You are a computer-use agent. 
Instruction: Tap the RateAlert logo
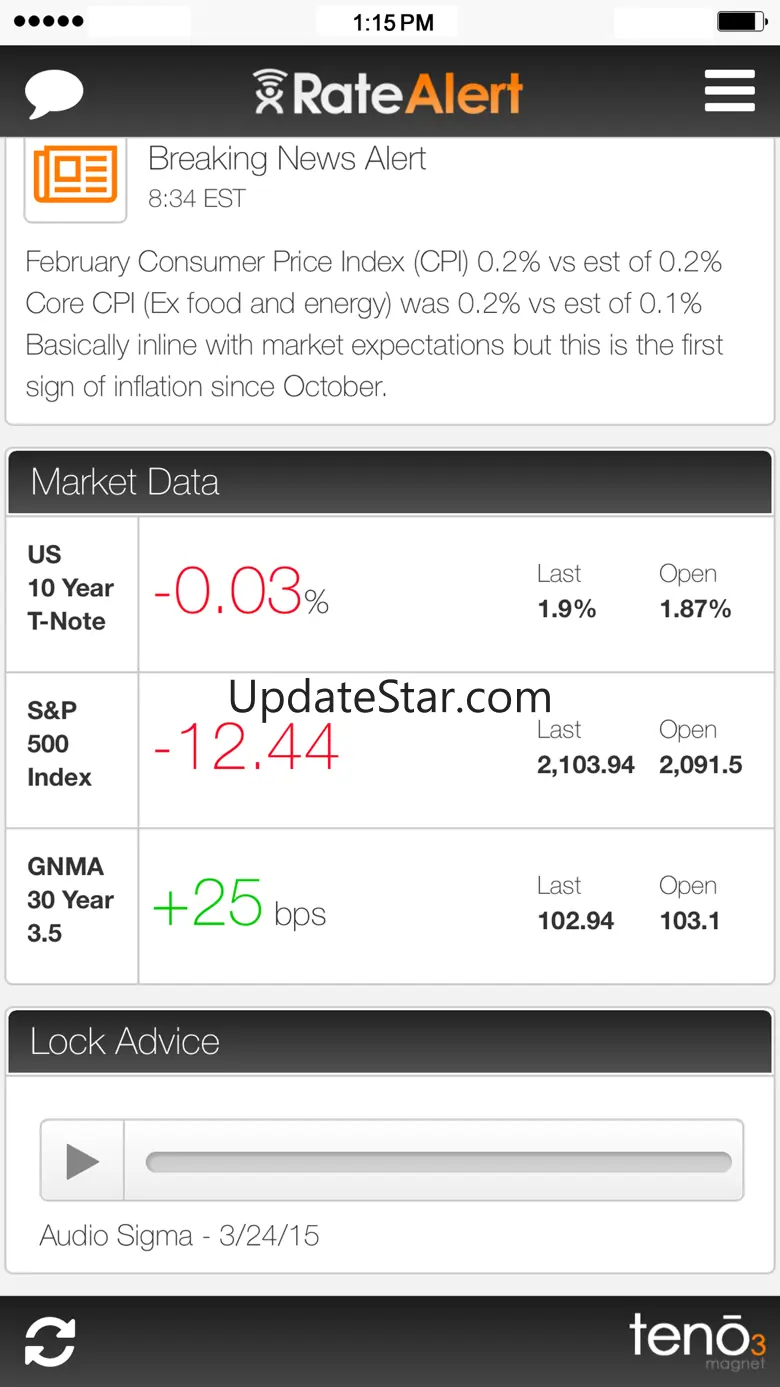coord(388,93)
